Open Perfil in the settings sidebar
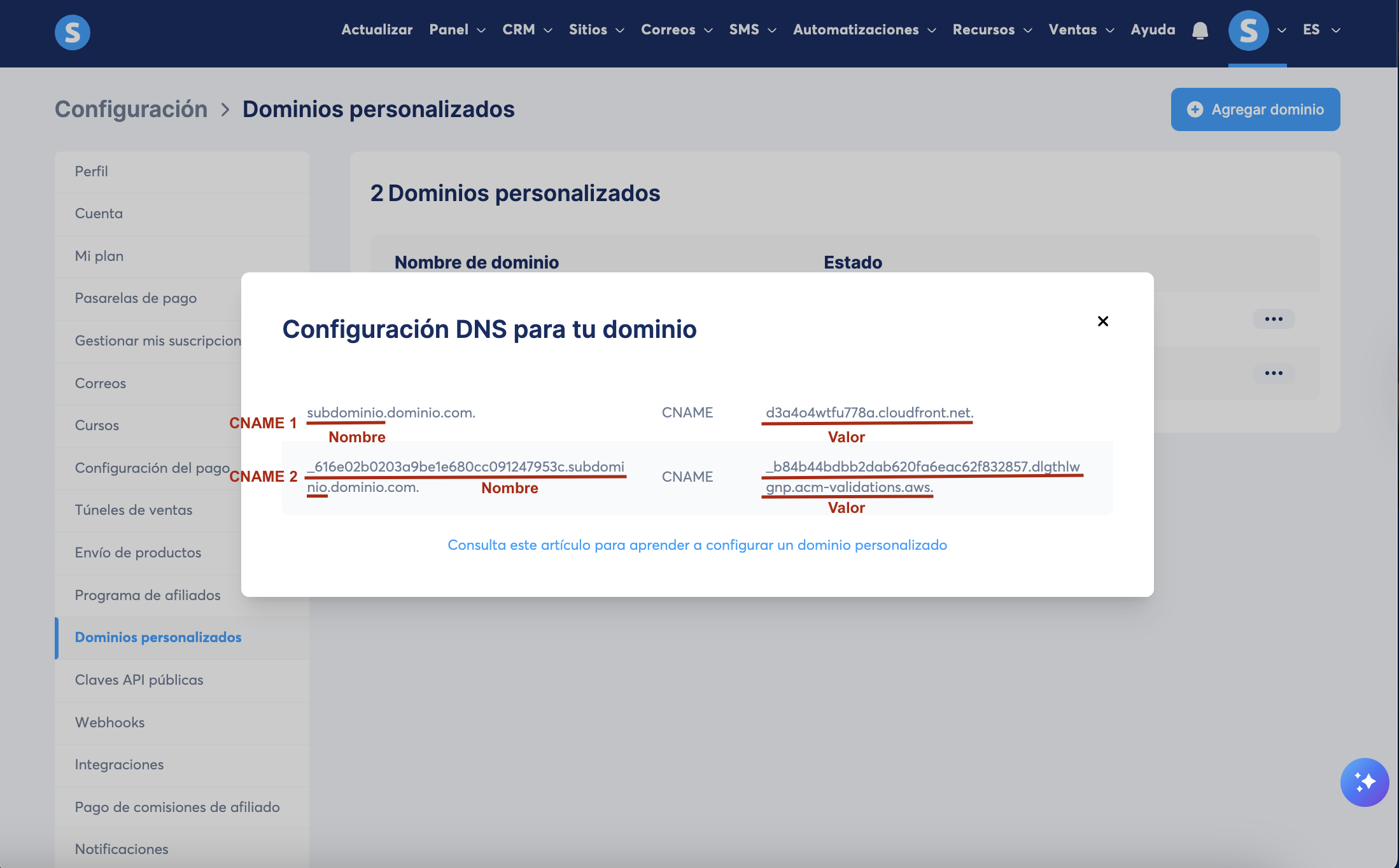This screenshot has width=1399, height=868. point(91,171)
